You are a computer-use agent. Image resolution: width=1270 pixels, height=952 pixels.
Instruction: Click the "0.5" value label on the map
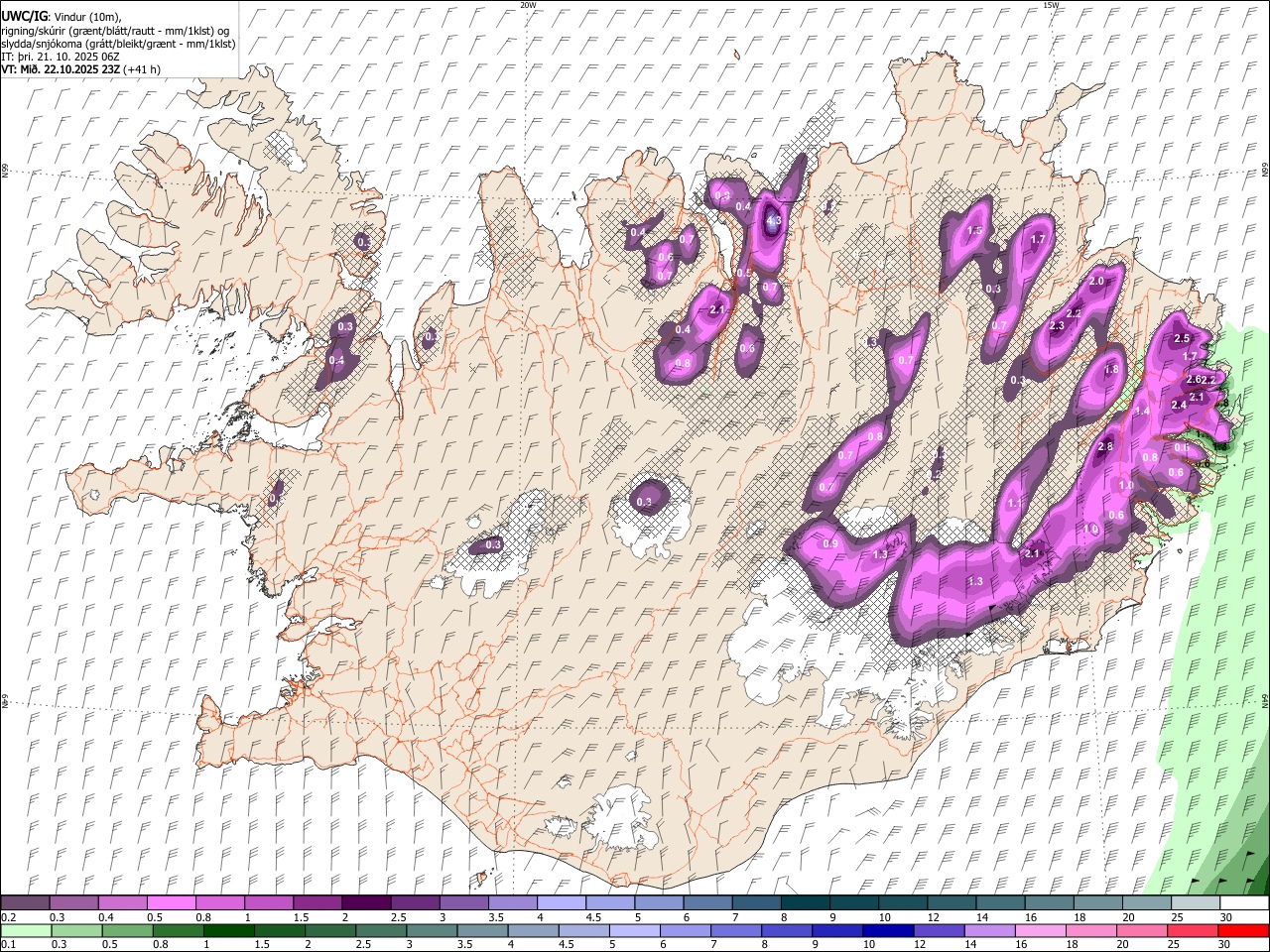point(743,273)
